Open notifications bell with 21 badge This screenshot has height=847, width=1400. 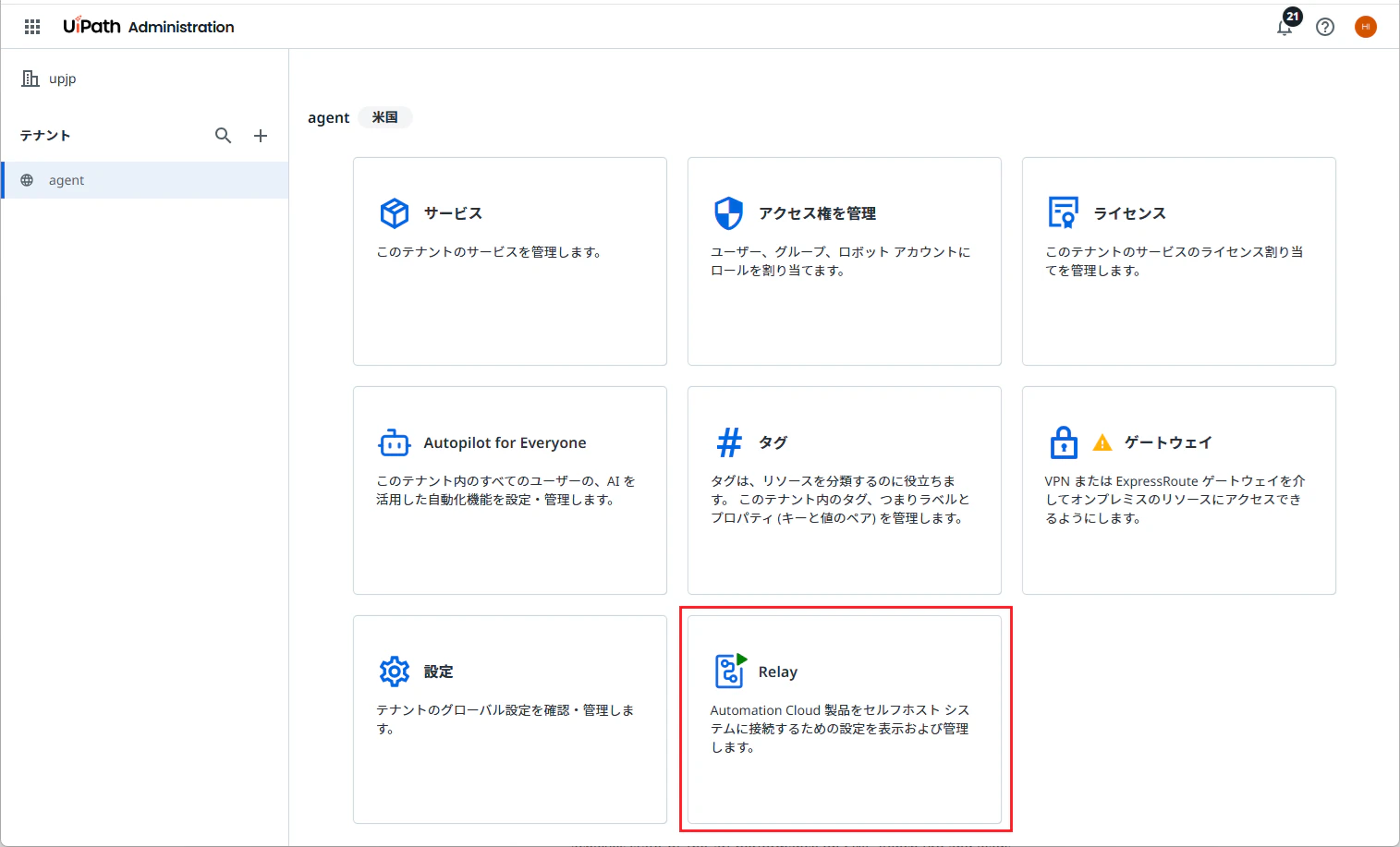click(x=1285, y=25)
